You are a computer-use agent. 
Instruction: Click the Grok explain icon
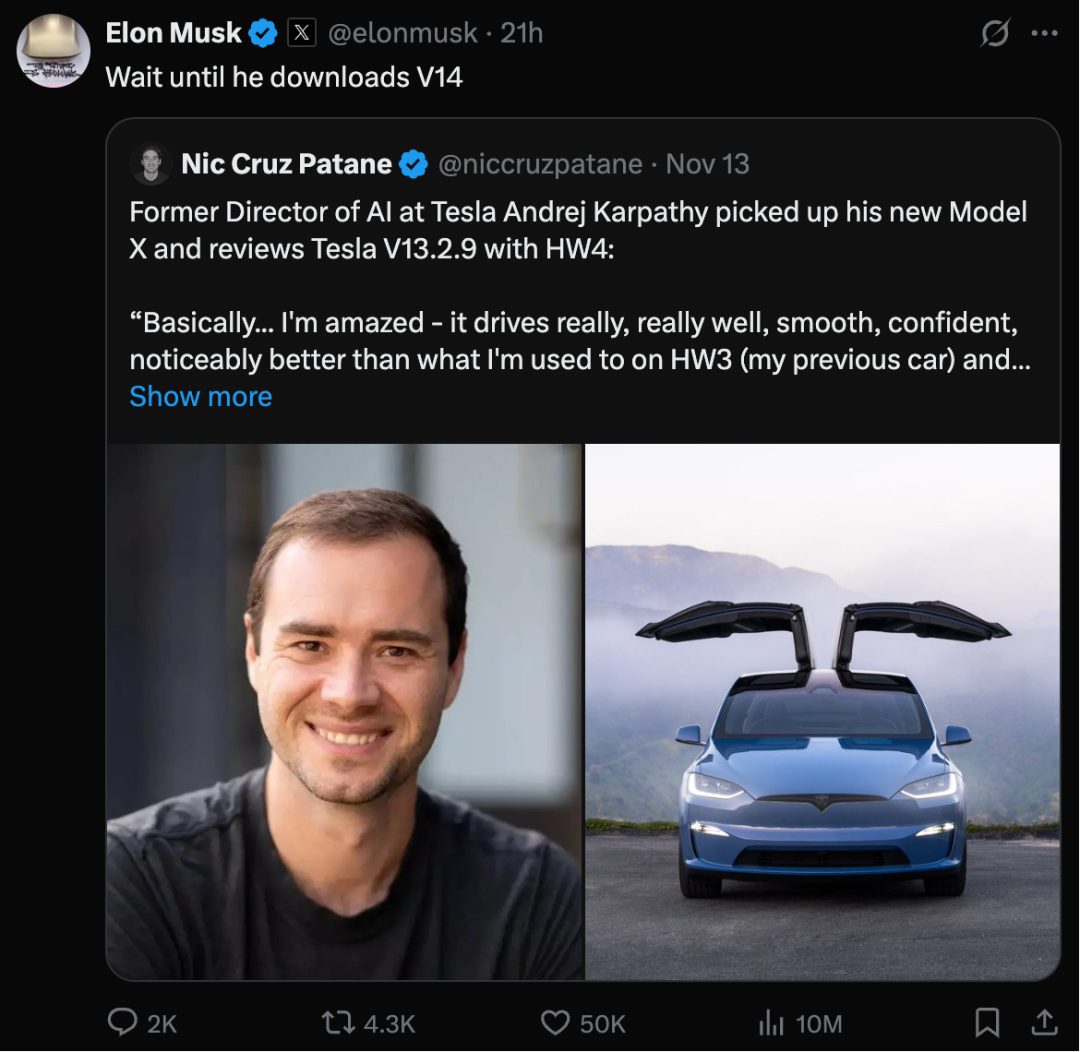(x=995, y=33)
